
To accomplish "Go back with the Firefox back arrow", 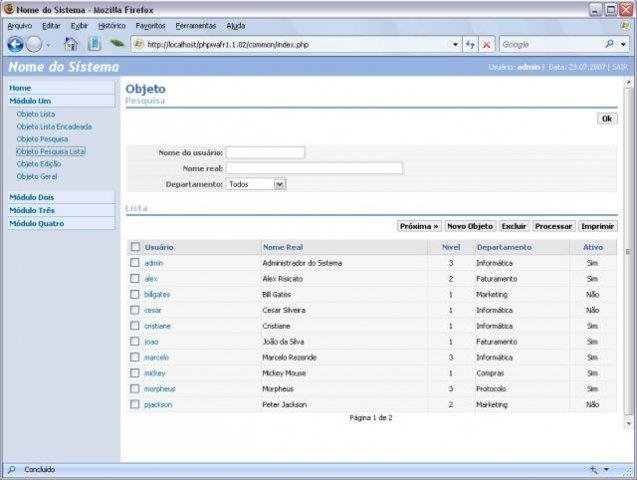I will tap(15, 44).
